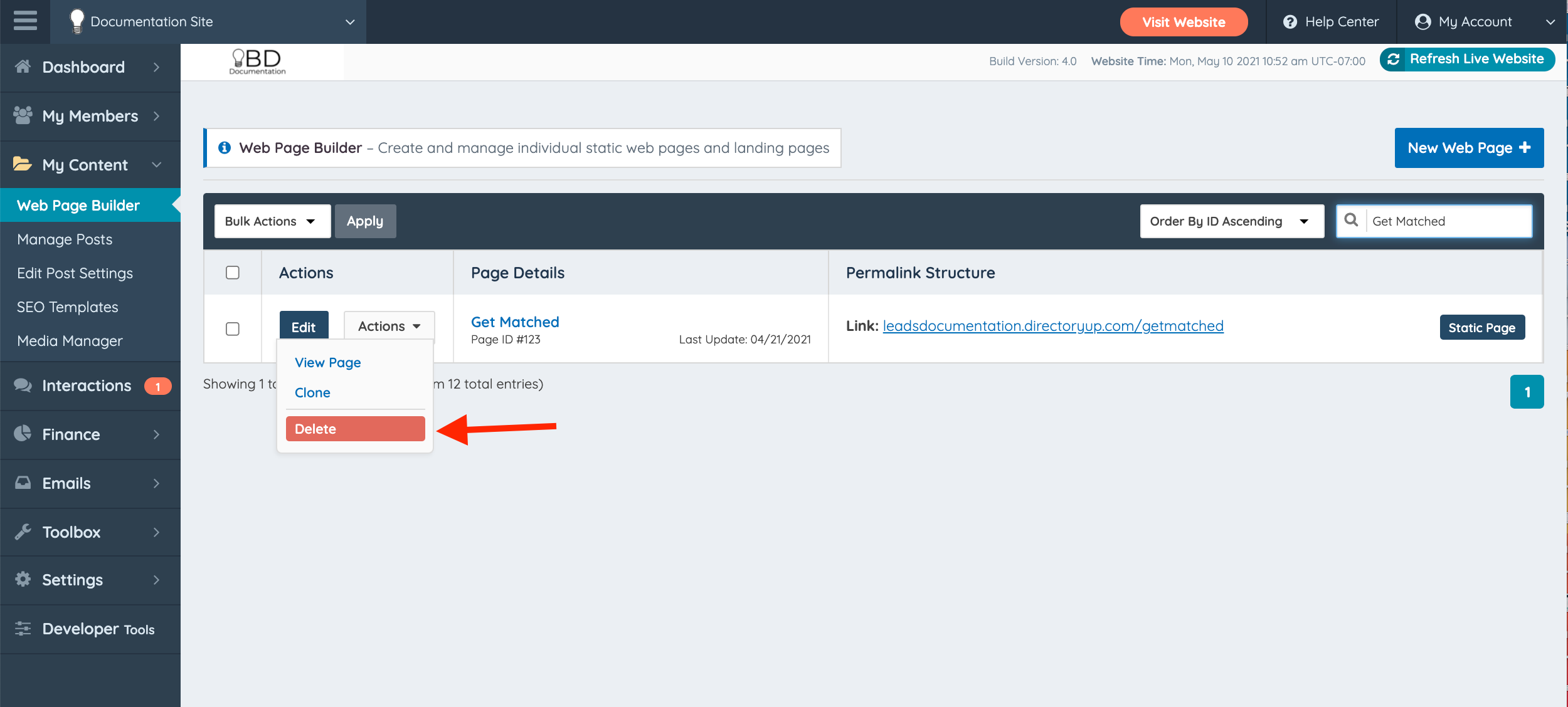Tick the select-all checkbox in header
The height and width of the screenshot is (707, 1568).
233,273
